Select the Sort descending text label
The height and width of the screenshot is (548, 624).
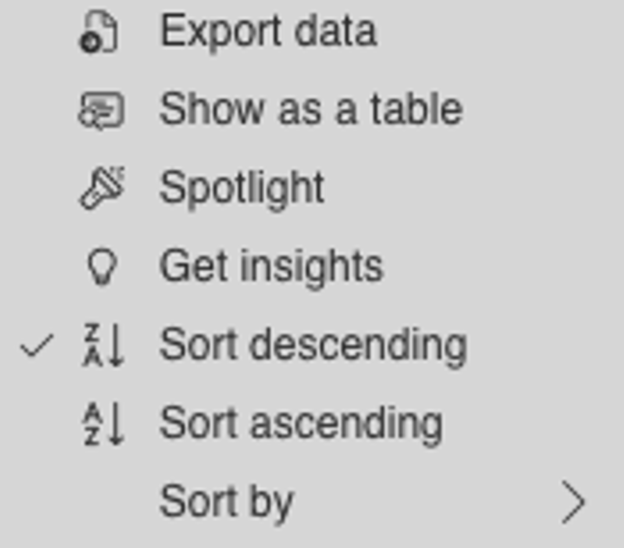(x=313, y=347)
